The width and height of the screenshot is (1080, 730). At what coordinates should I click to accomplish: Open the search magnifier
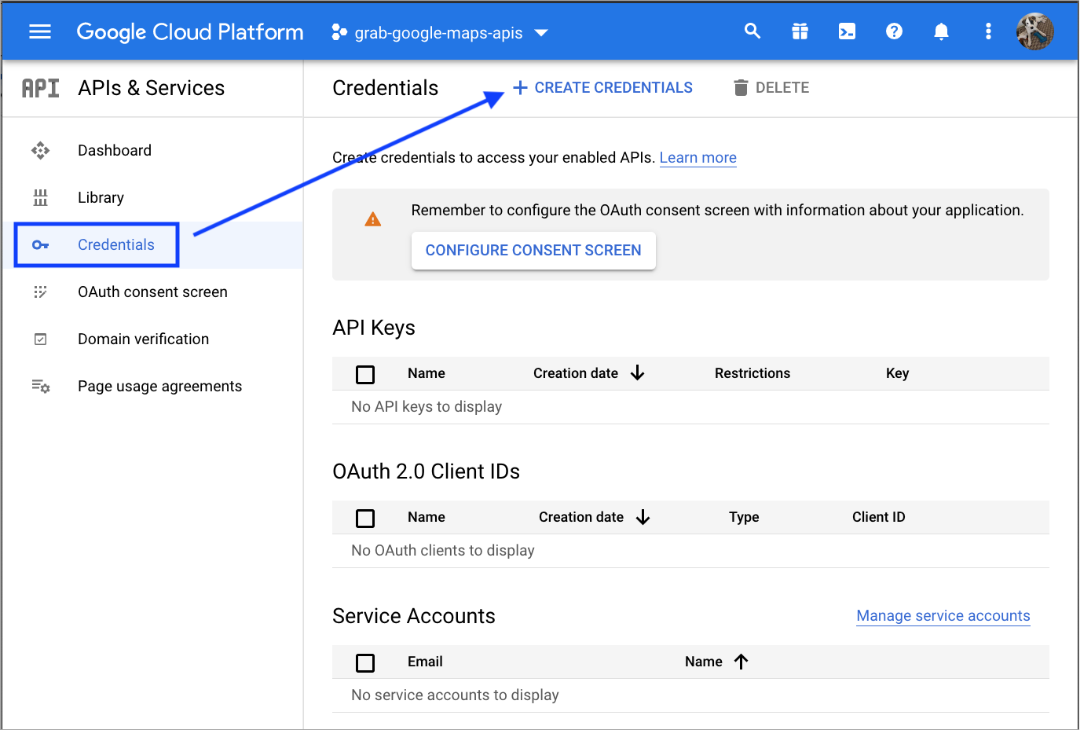click(x=753, y=32)
